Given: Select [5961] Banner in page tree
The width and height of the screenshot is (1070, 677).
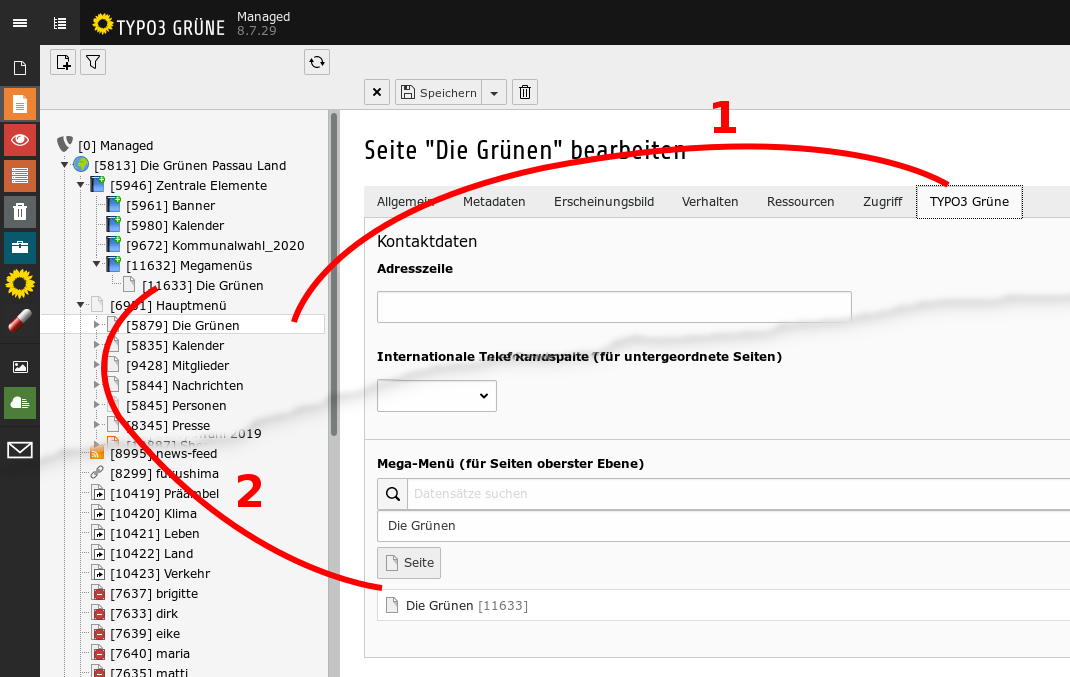Looking at the screenshot, I should 171,205.
